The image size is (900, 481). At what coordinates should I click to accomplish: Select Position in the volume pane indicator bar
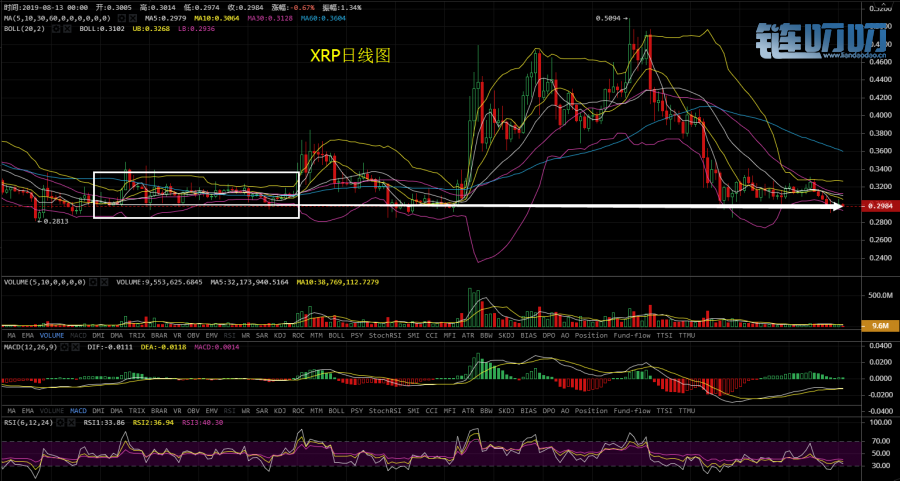coord(591,335)
